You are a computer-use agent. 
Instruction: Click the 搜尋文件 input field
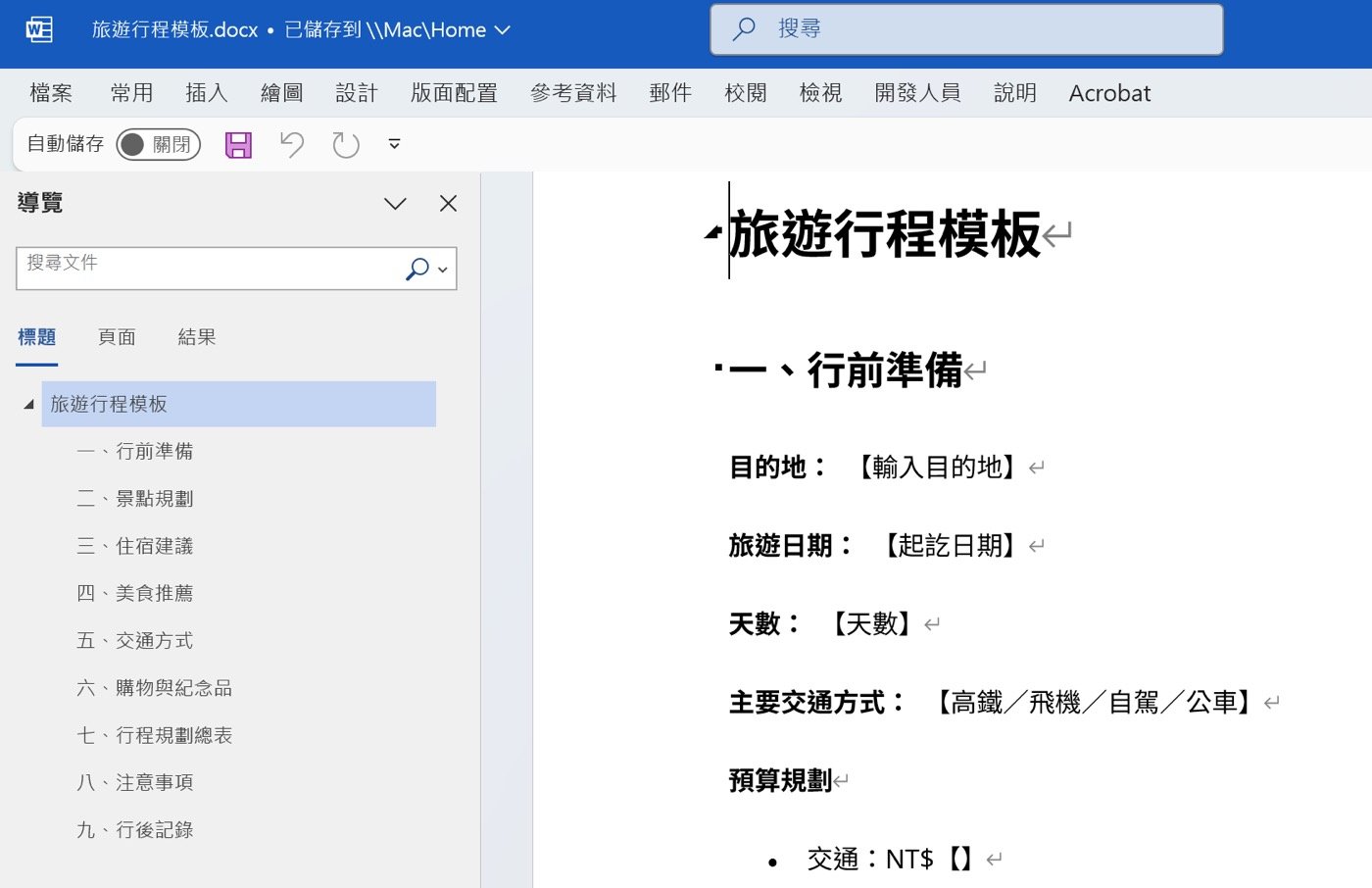pyautogui.click(x=206, y=269)
